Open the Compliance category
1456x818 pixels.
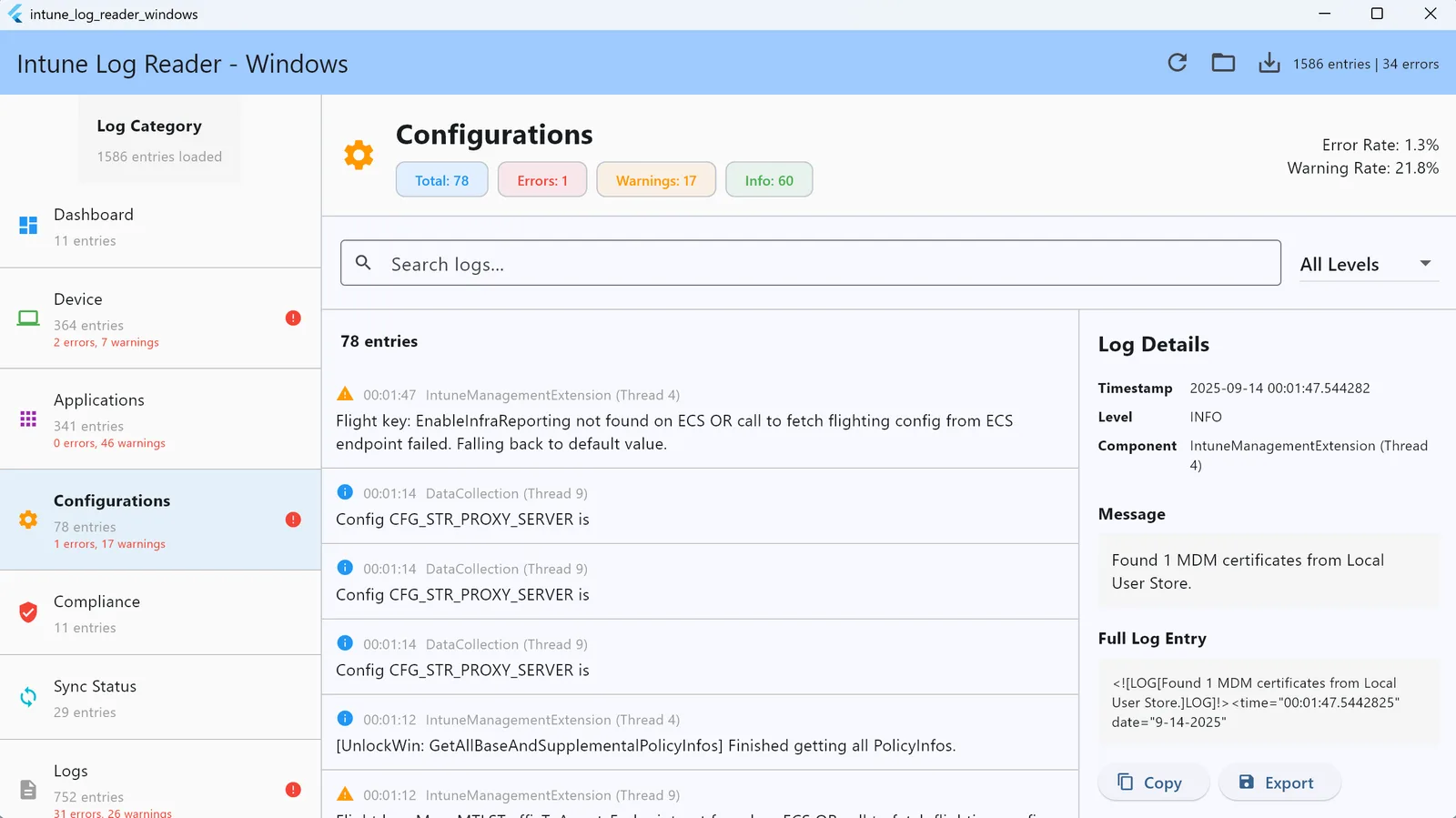(160, 613)
